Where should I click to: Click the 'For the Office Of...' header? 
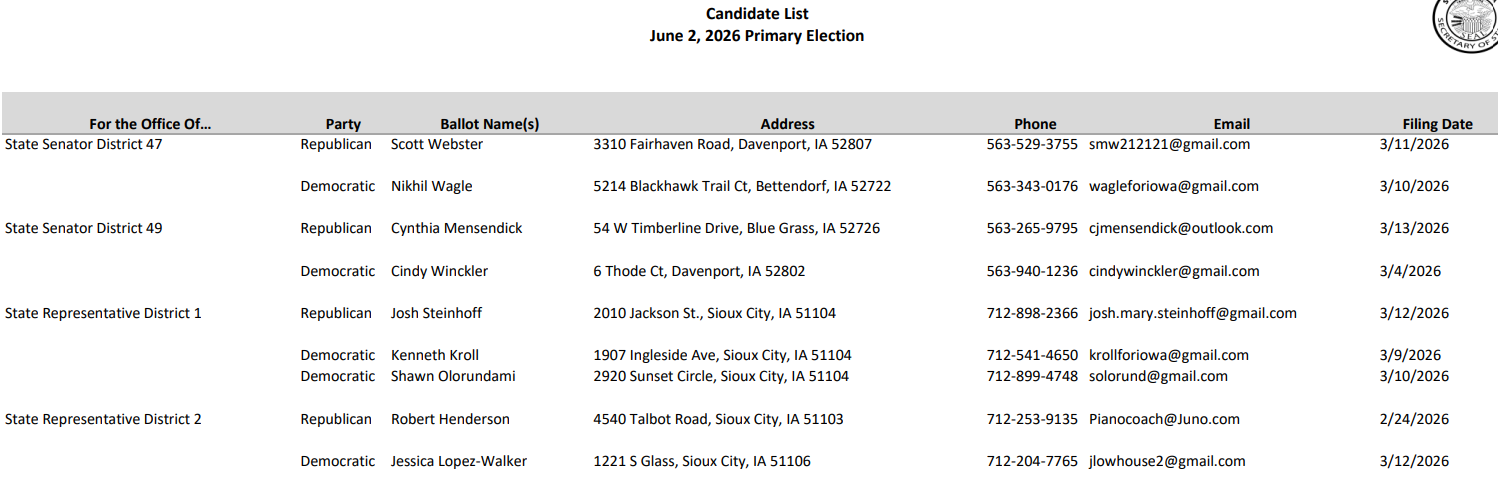point(150,124)
